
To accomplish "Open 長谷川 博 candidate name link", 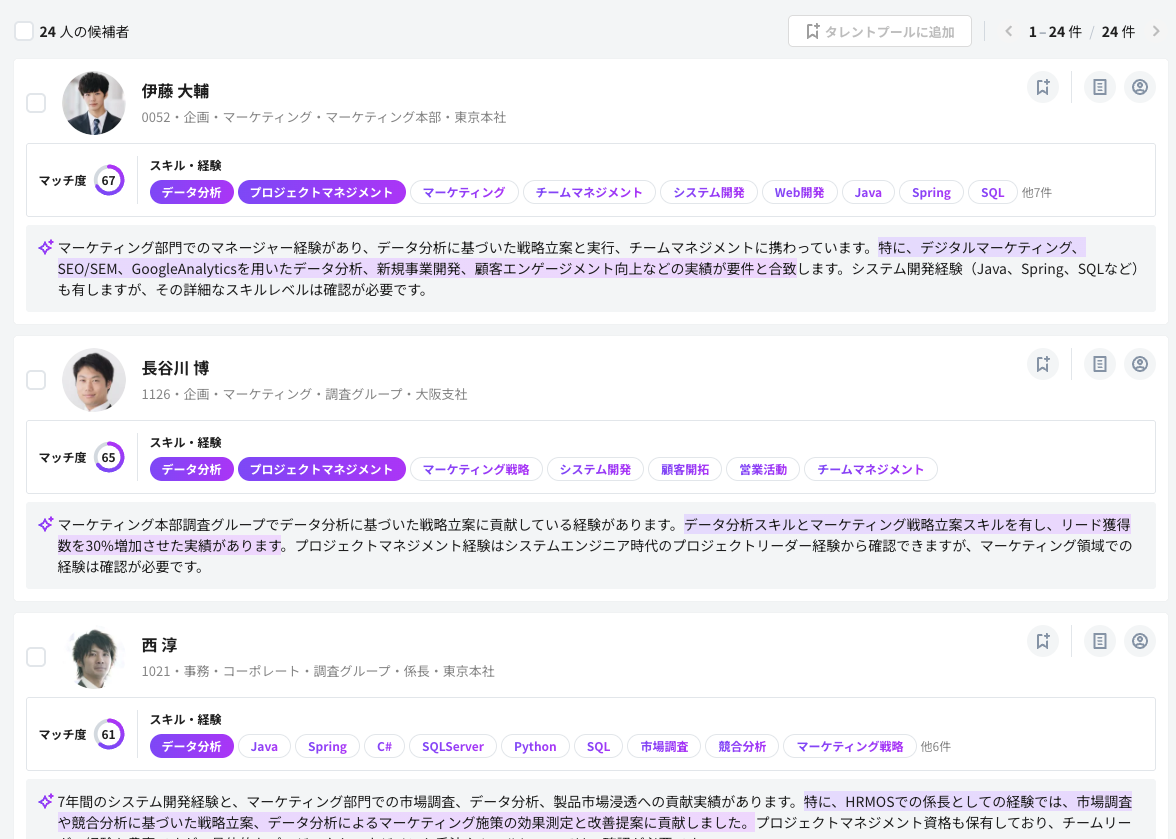I will [175, 368].
